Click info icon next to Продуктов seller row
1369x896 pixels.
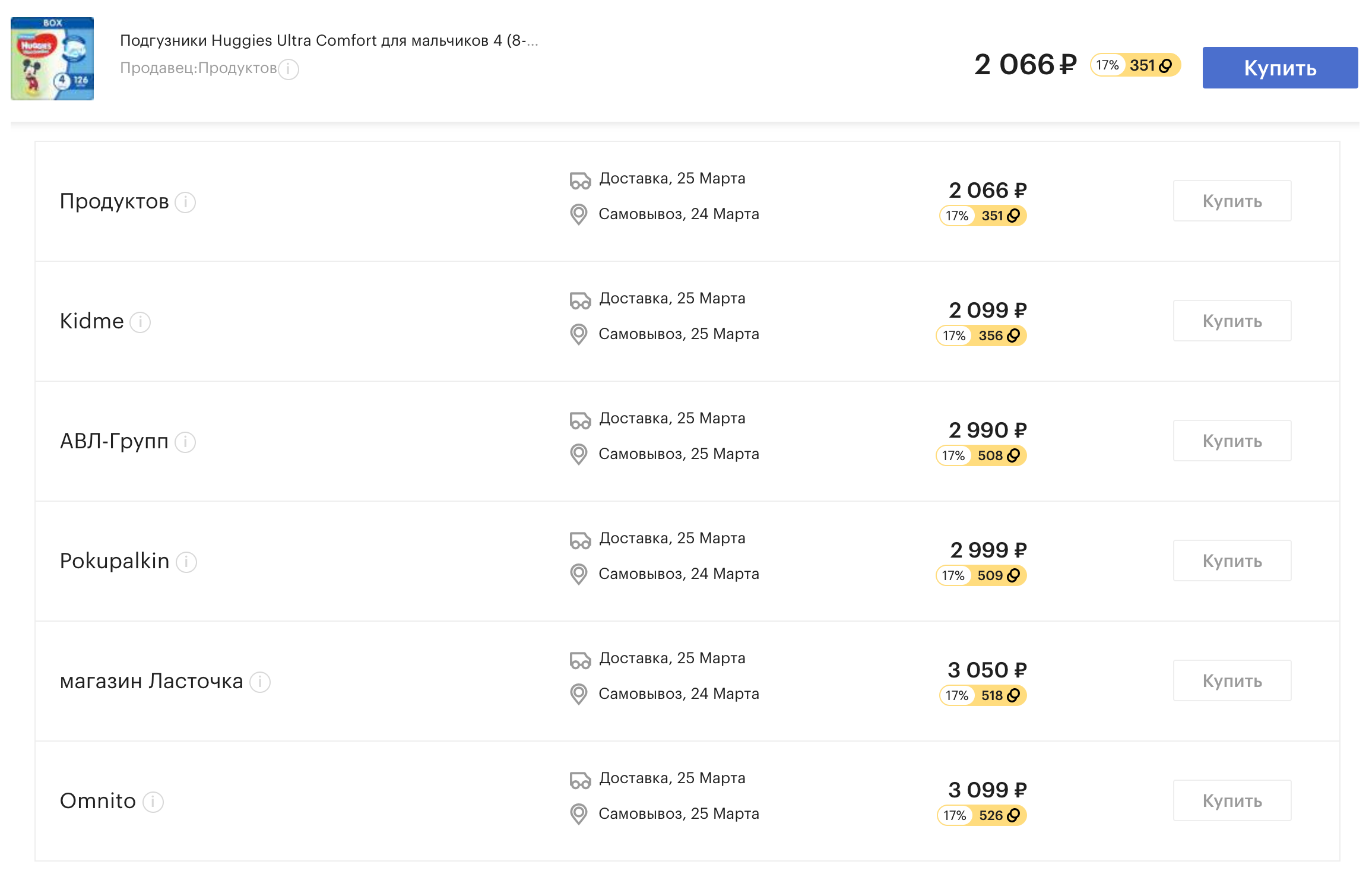pos(185,202)
